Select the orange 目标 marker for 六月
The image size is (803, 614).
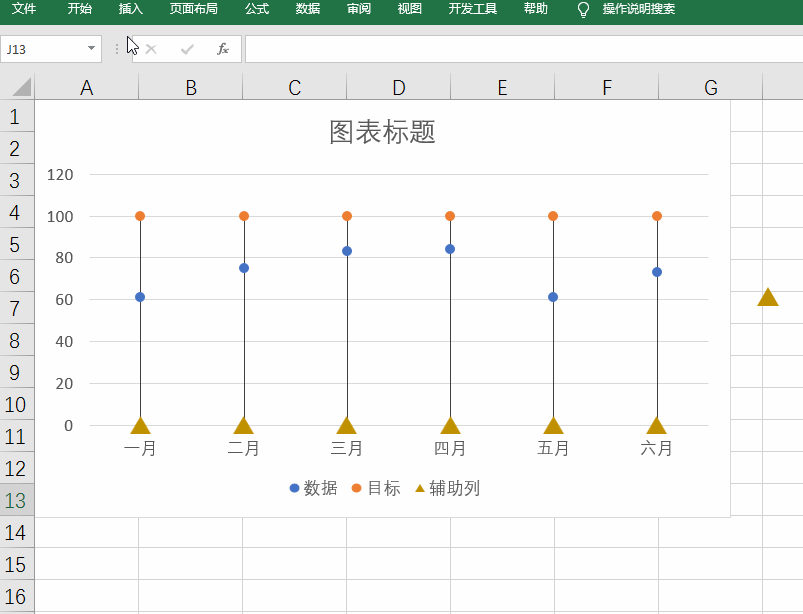(x=657, y=216)
